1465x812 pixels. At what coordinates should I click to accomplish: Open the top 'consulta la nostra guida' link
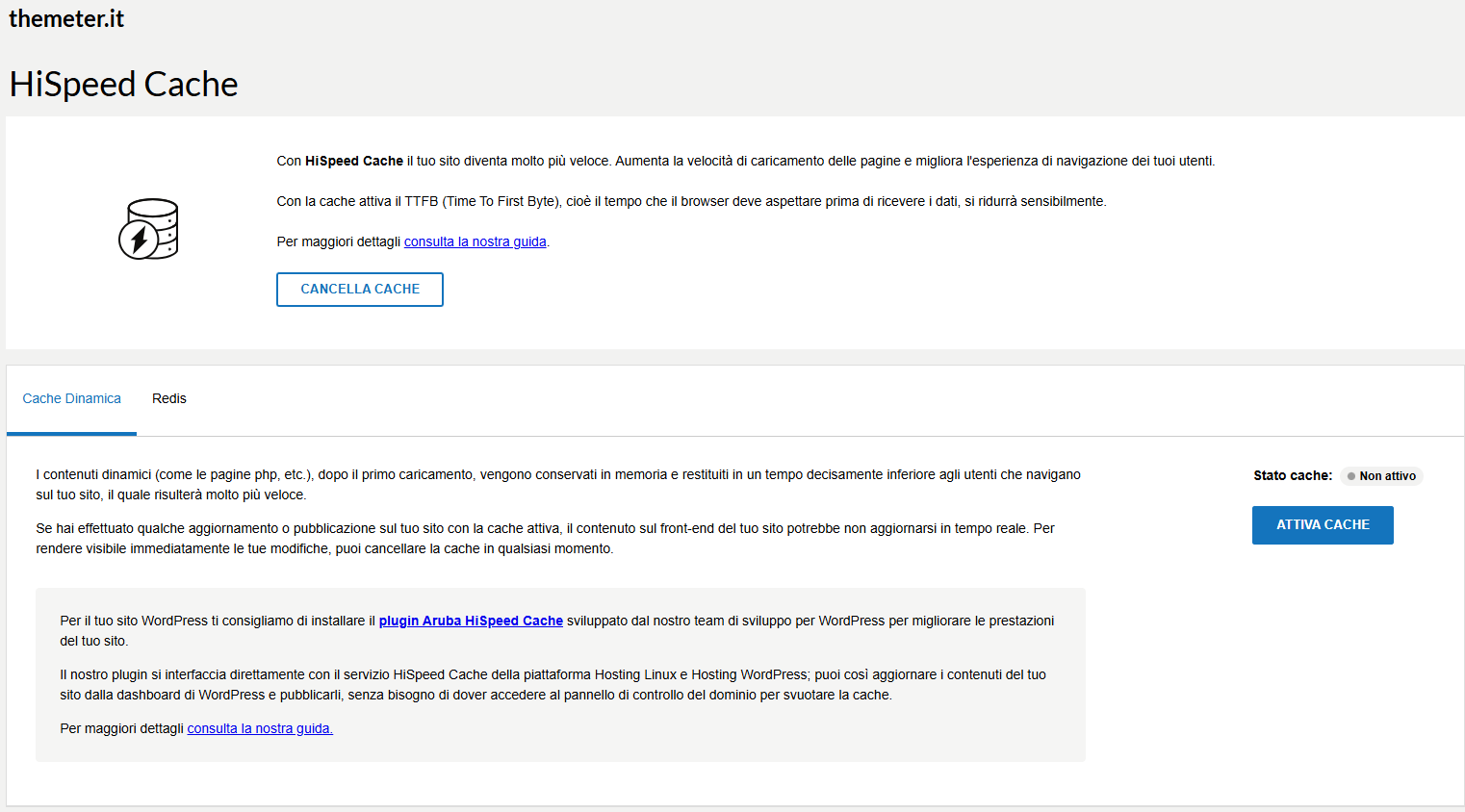(x=475, y=241)
